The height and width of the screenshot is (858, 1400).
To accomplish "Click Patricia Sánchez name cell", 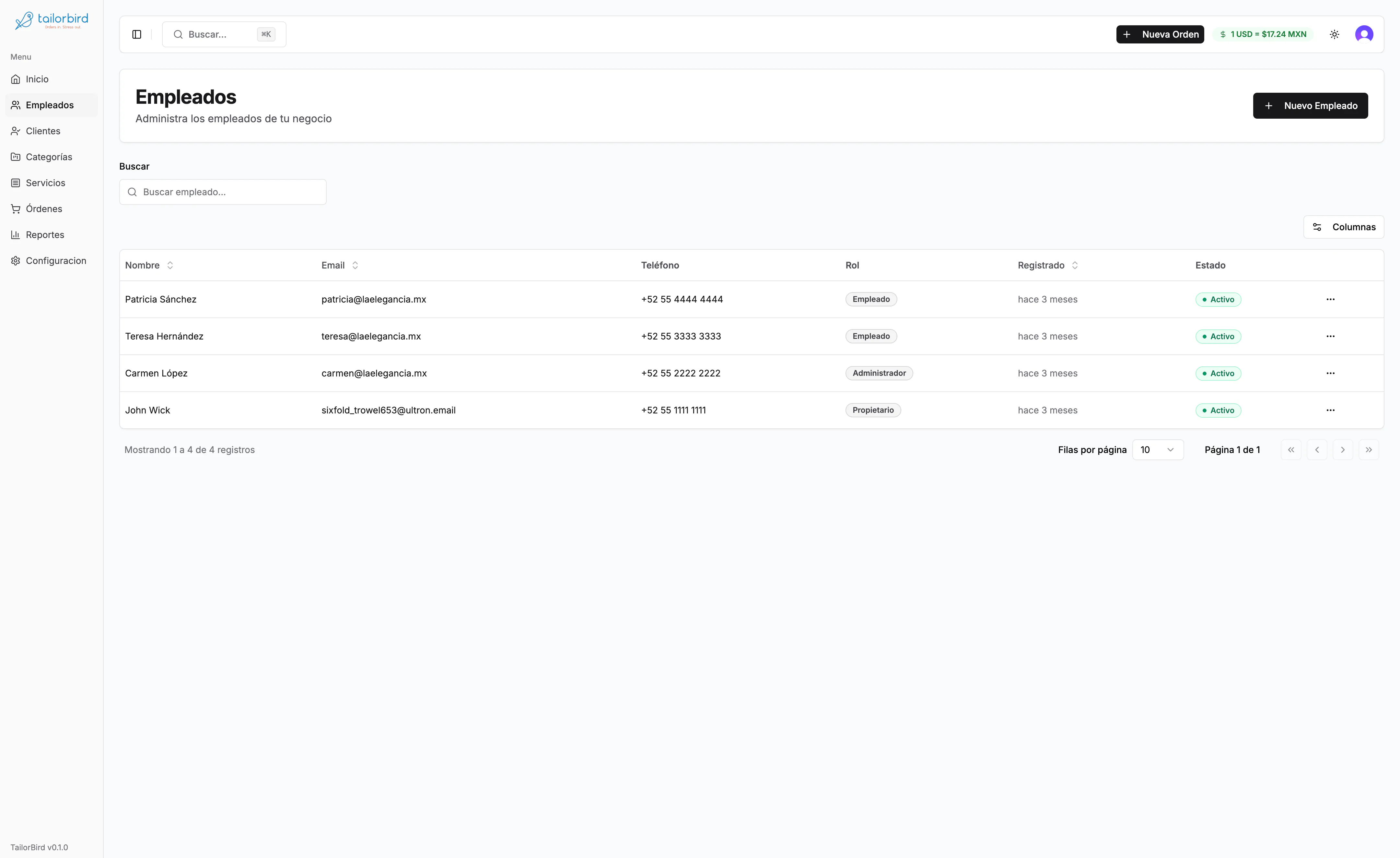I will [x=161, y=300].
